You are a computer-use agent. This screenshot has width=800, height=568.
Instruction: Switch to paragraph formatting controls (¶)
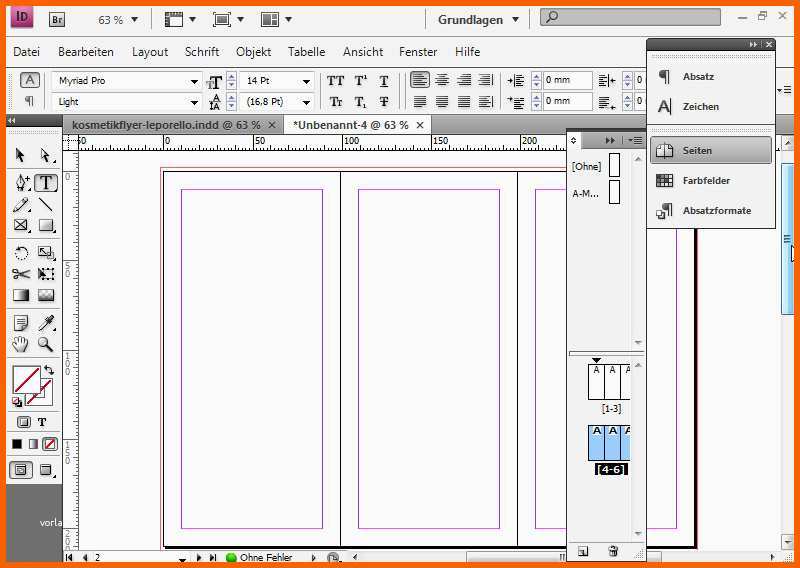[29, 101]
